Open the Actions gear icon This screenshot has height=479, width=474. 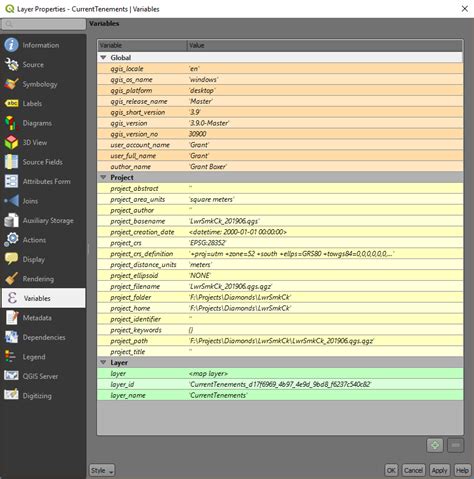click(x=11, y=240)
